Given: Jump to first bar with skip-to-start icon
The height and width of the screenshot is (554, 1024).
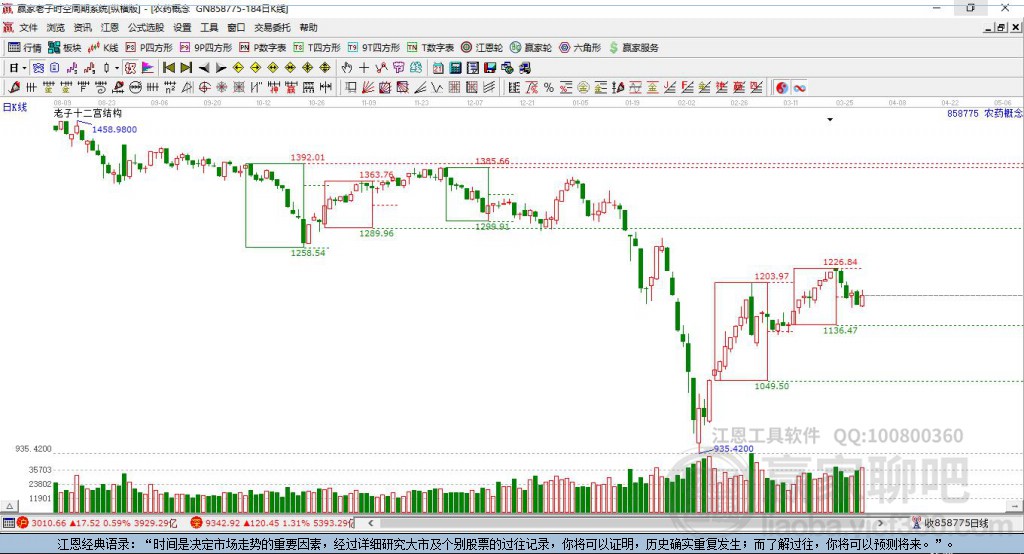Looking at the screenshot, I should tap(169, 68).
